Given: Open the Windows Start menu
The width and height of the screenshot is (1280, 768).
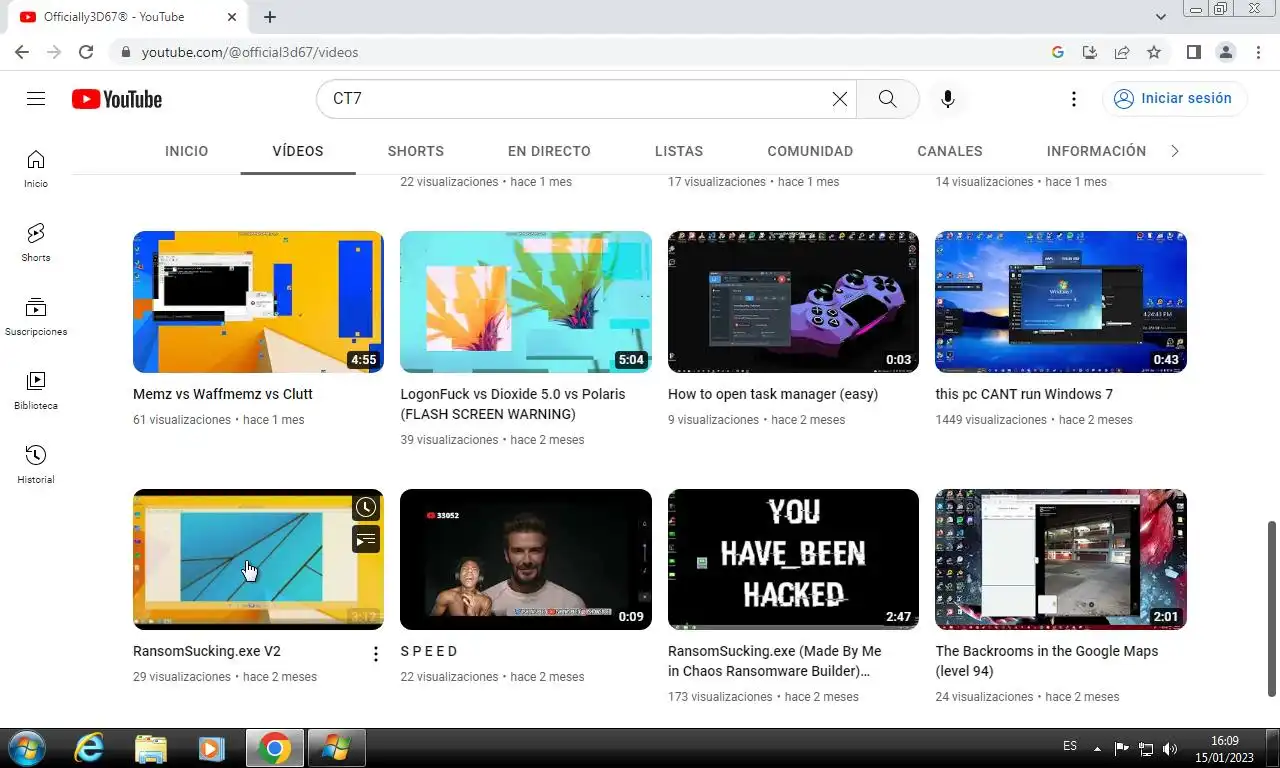Looking at the screenshot, I should point(25,748).
